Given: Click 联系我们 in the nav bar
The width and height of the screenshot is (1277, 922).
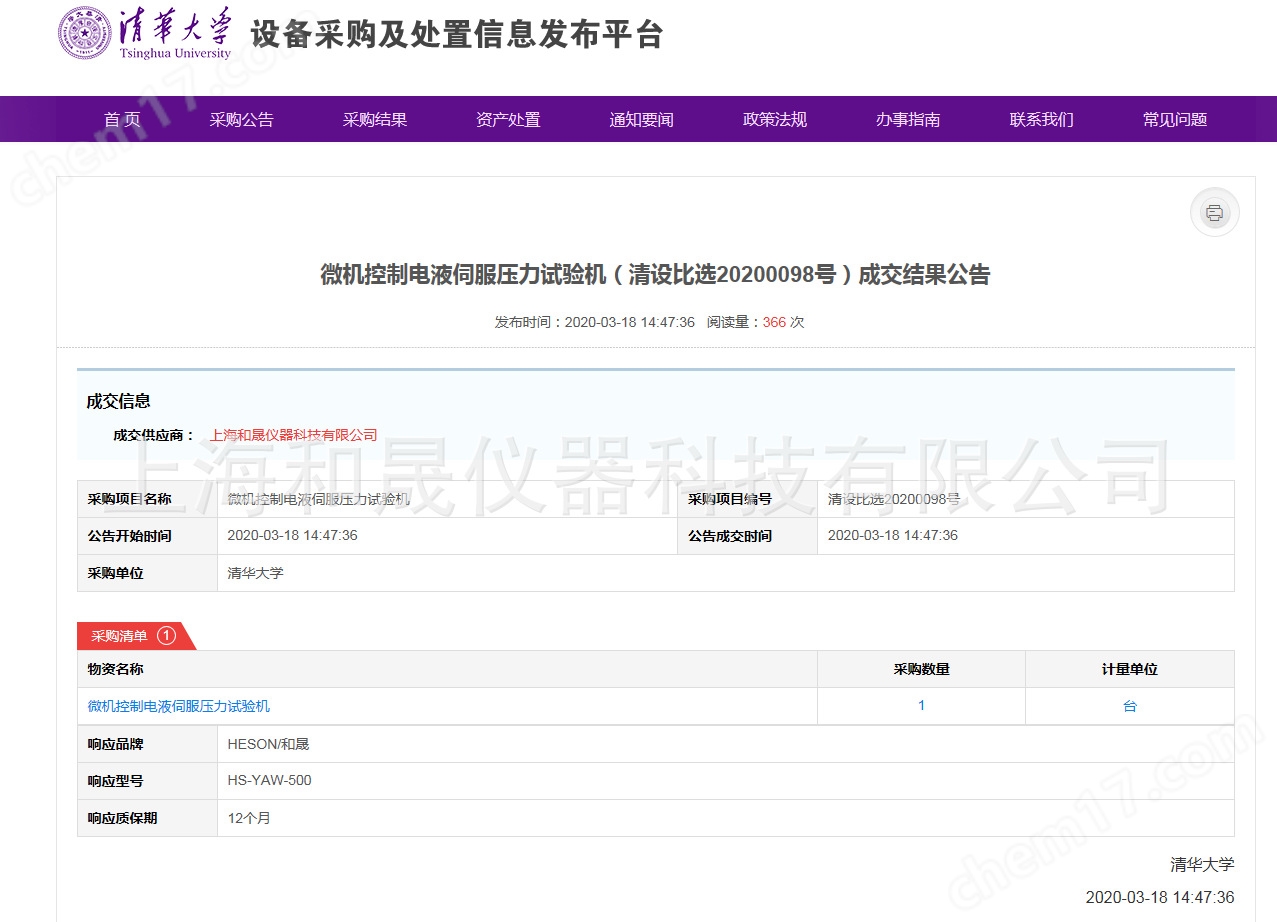Looking at the screenshot, I should click(x=1042, y=120).
